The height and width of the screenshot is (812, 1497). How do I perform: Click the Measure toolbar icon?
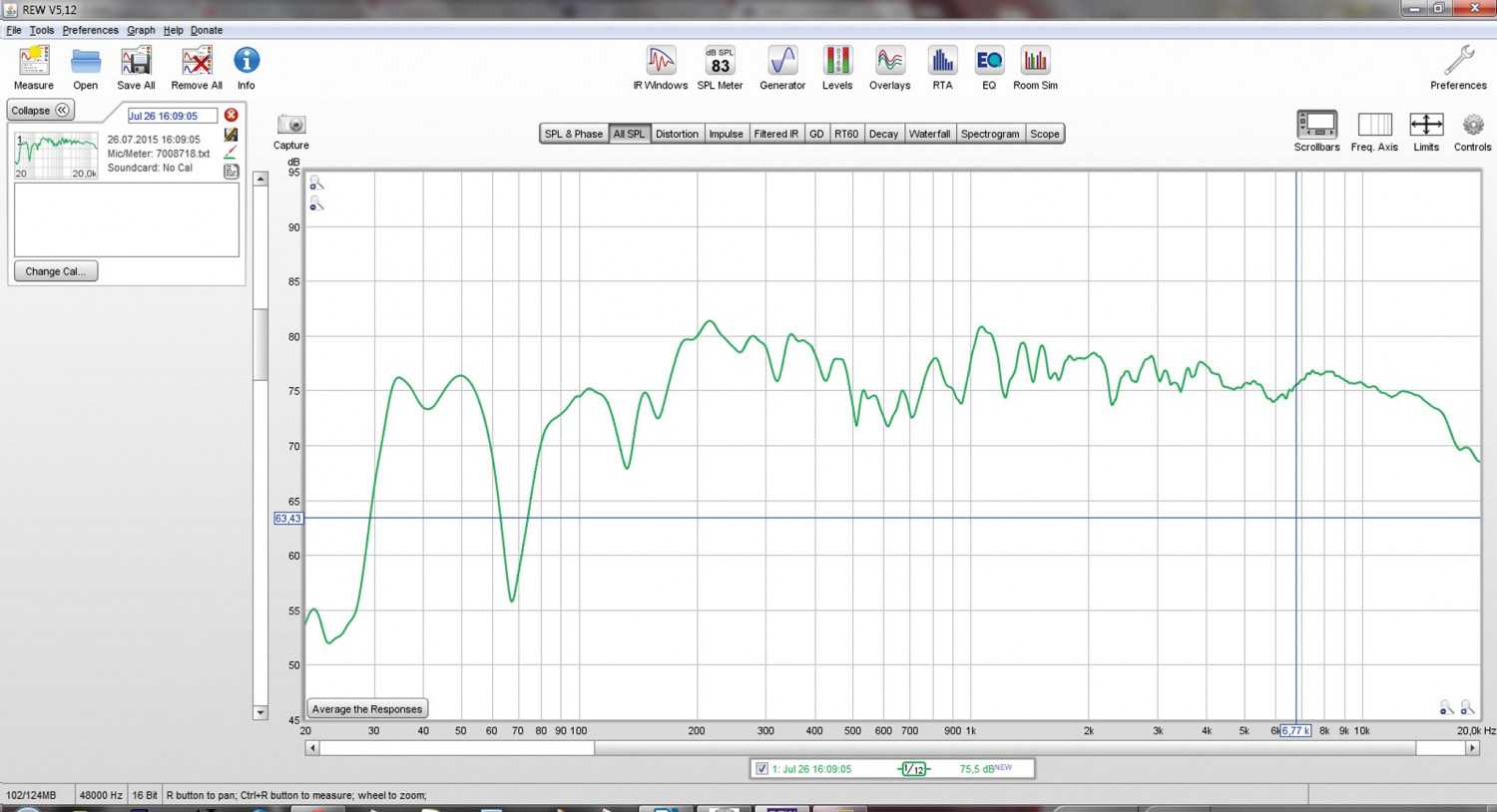[34, 62]
